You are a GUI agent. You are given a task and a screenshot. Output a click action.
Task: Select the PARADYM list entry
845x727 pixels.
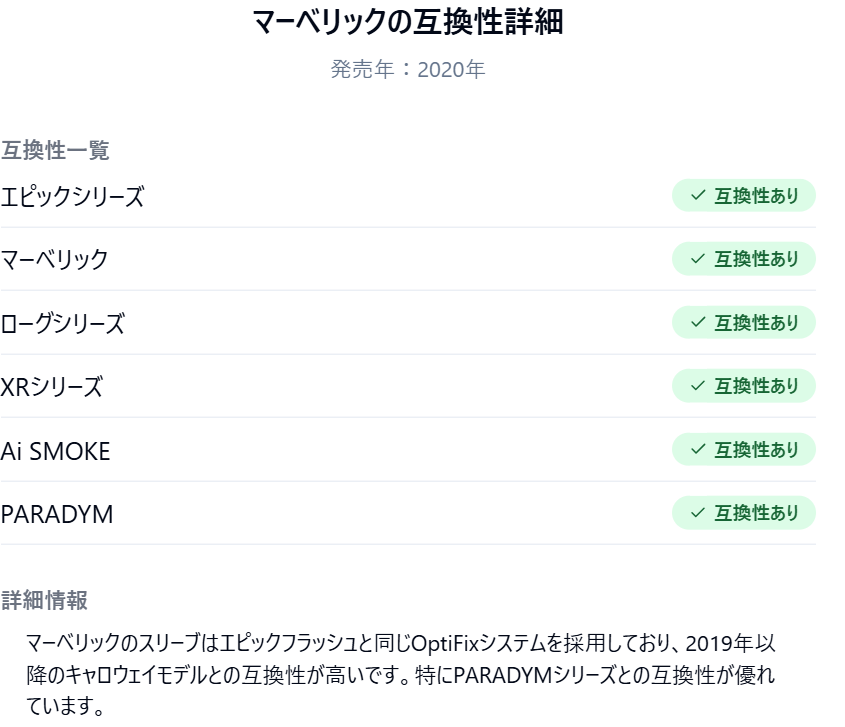57,514
